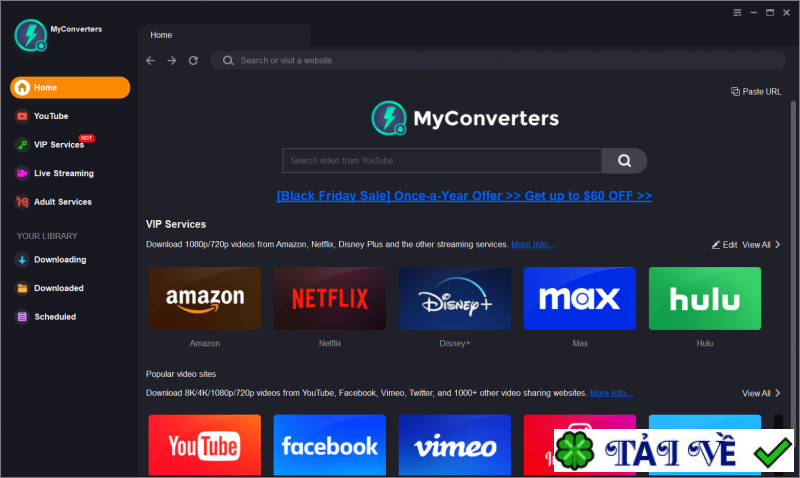Open the Scheduled library list
This screenshot has height=478, width=800.
pos(45,317)
